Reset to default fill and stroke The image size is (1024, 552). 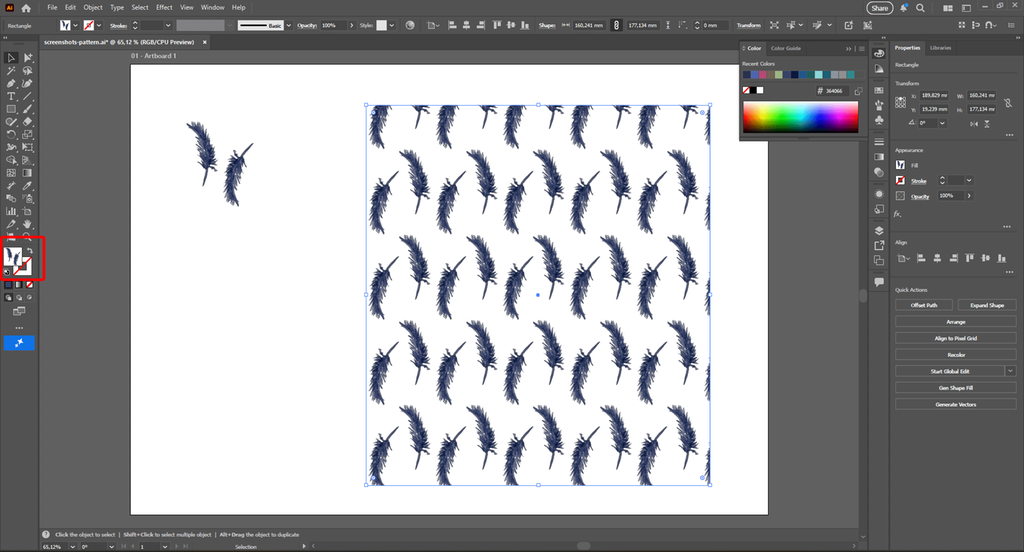pyautogui.click(x=7, y=272)
